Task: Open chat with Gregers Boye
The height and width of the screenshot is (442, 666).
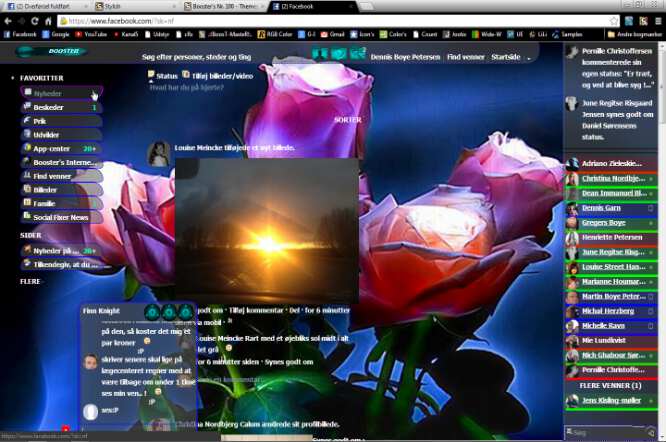Action: (611, 223)
